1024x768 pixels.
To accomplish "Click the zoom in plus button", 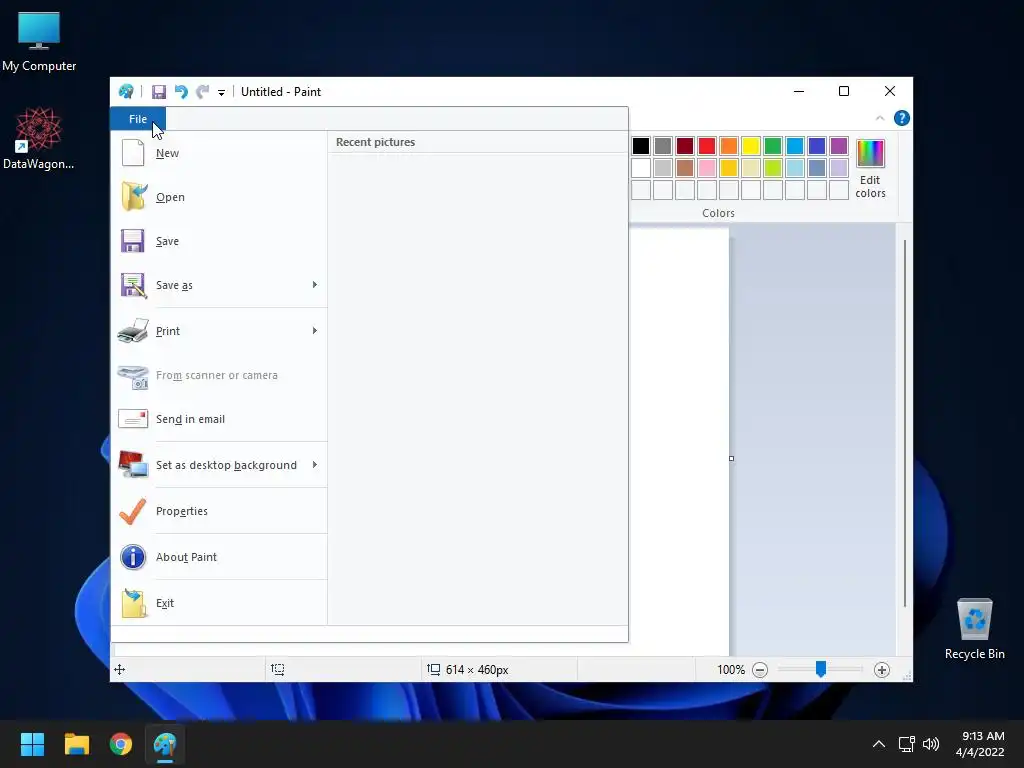I will [x=882, y=670].
